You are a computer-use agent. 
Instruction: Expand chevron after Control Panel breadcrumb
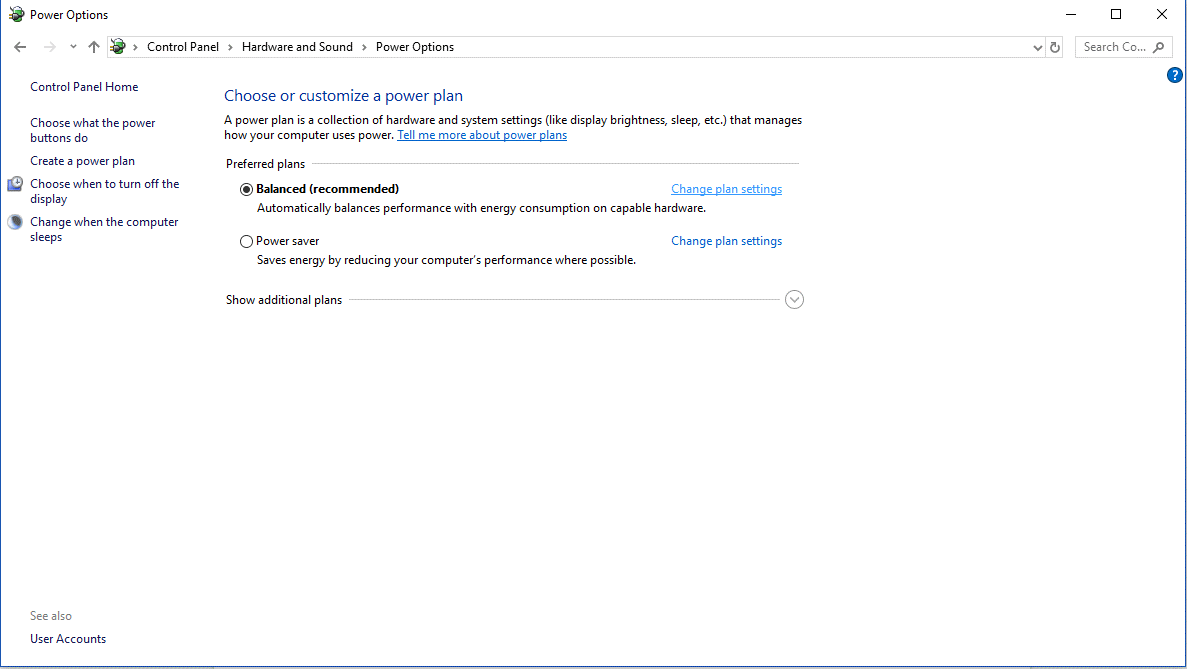coord(230,47)
